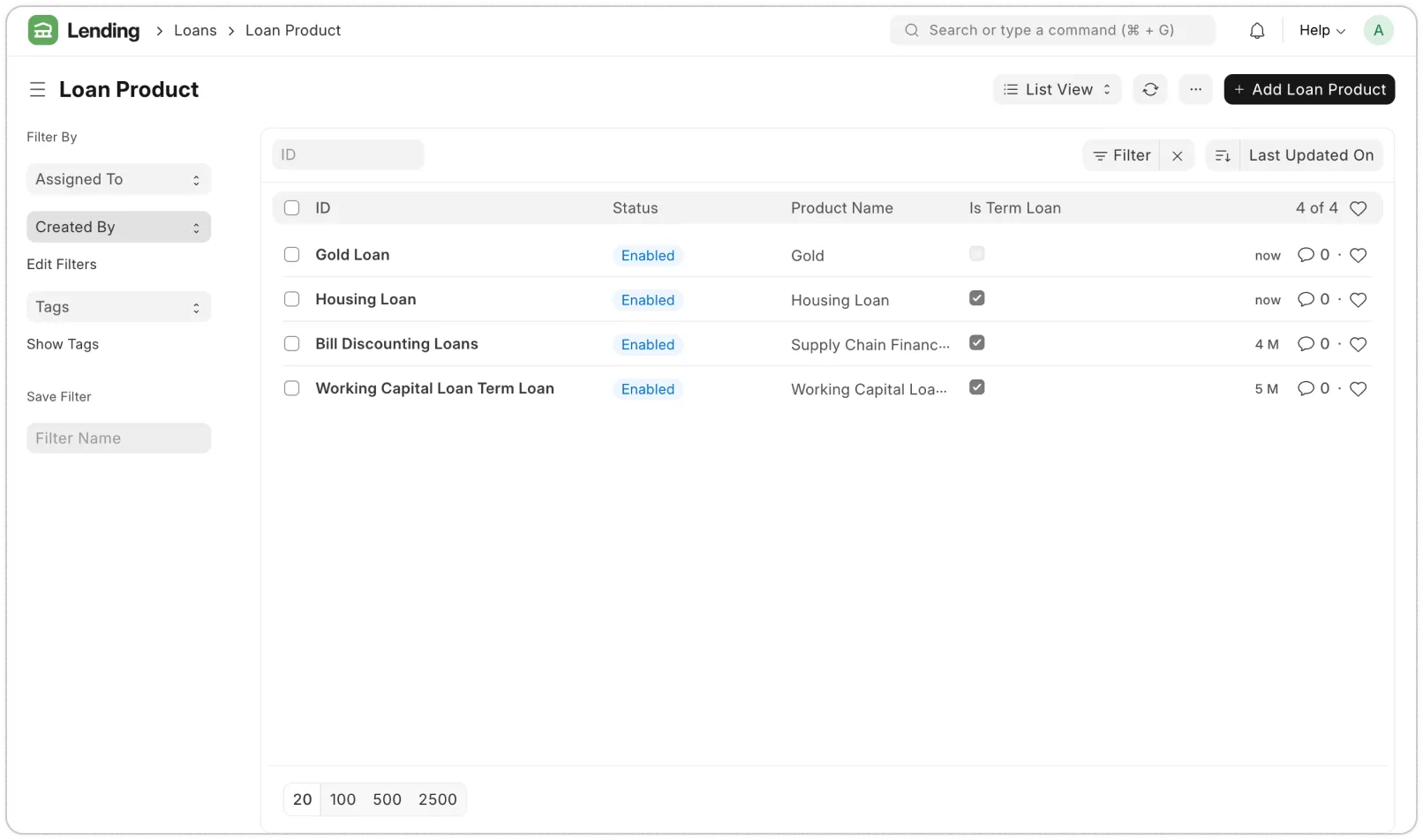Uncheck Is Term Loan for Housing Loan
The image size is (1423, 840).
pos(976,297)
